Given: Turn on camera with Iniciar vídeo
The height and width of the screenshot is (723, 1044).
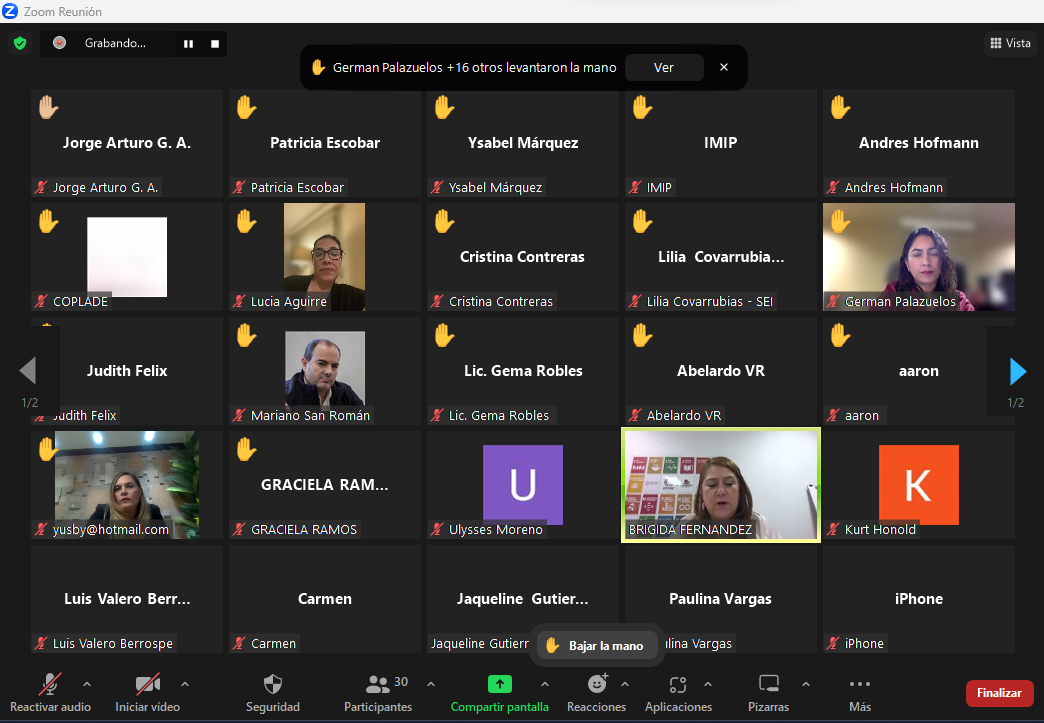Looking at the screenshot, I should pos(148,685).
